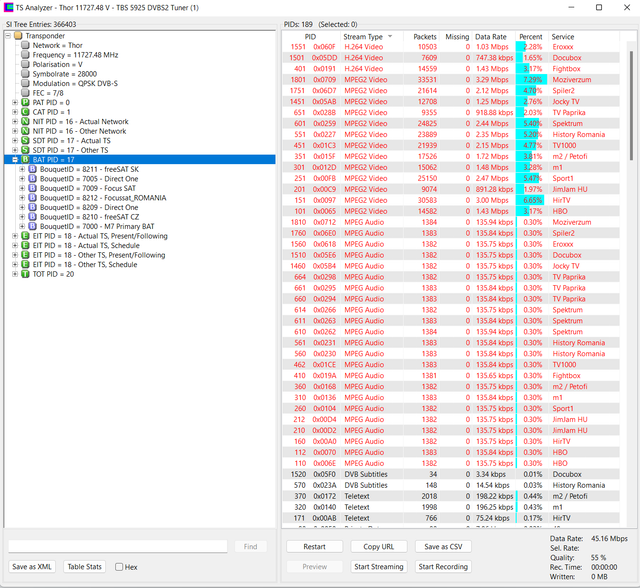Select the Eroxxx H.264 Video row PID 1551
The width and height of the screenshot is (640, 588).
coord(451,47)
